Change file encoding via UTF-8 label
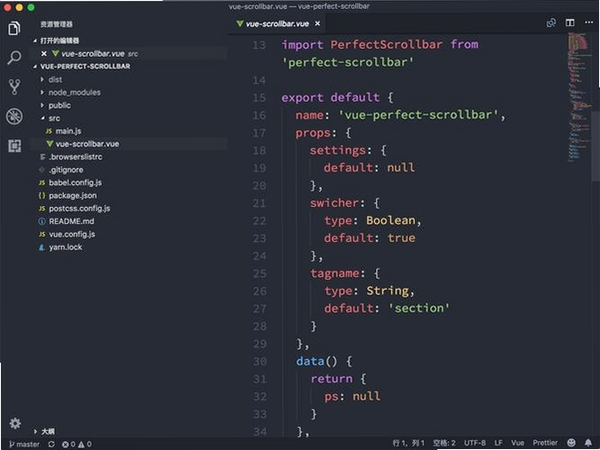 pyautogui.click(x=475, y=443)
